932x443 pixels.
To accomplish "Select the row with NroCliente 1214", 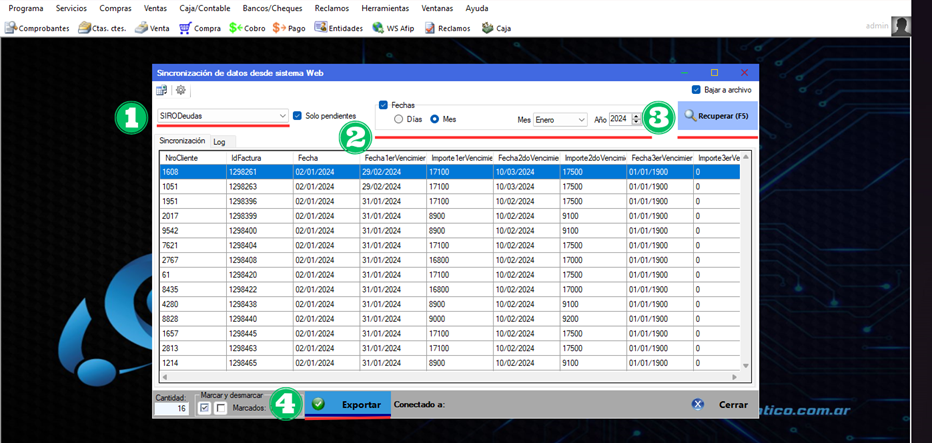I will 450,363.
